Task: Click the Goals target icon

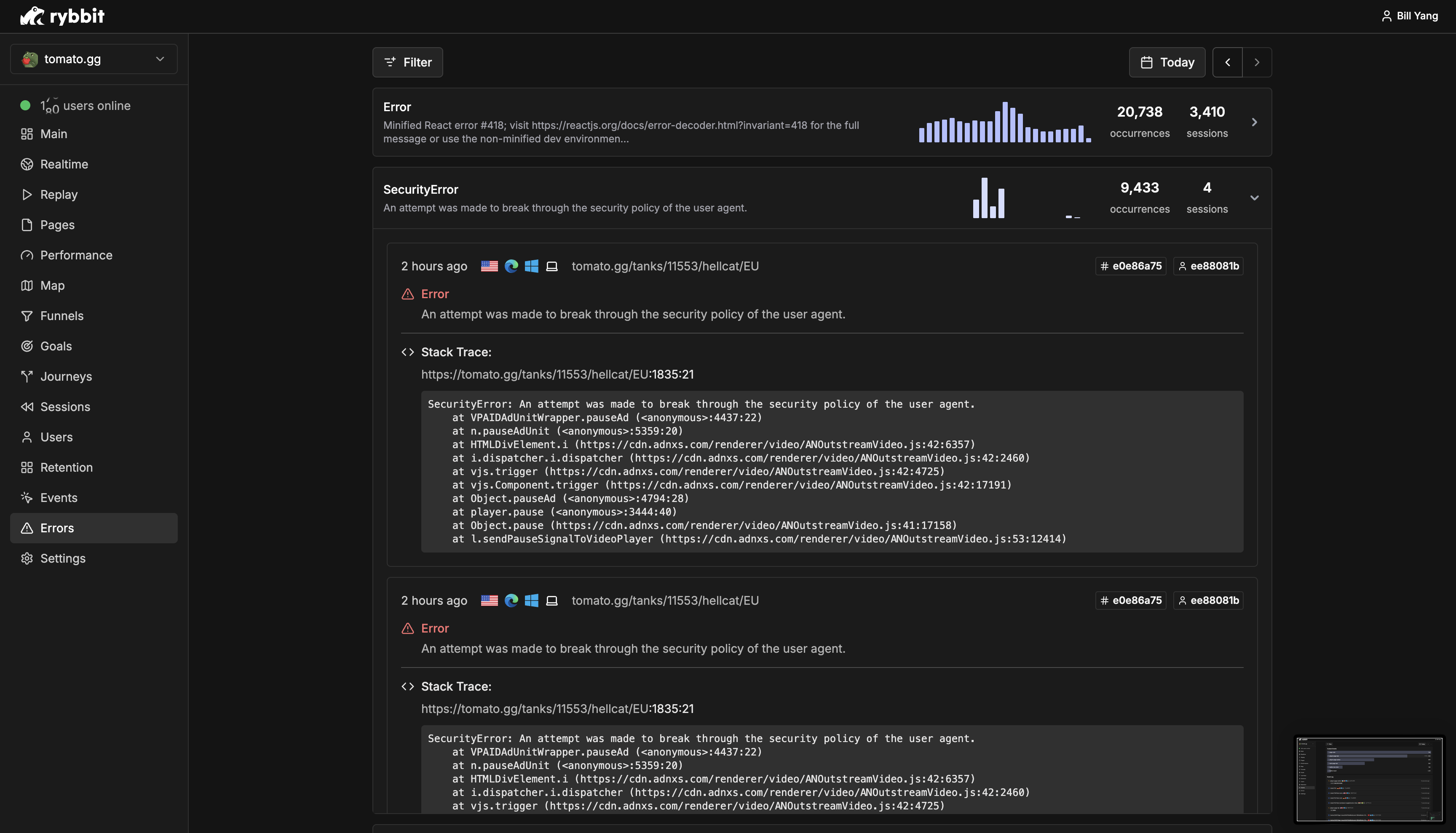Action: (x=27, y=346)
